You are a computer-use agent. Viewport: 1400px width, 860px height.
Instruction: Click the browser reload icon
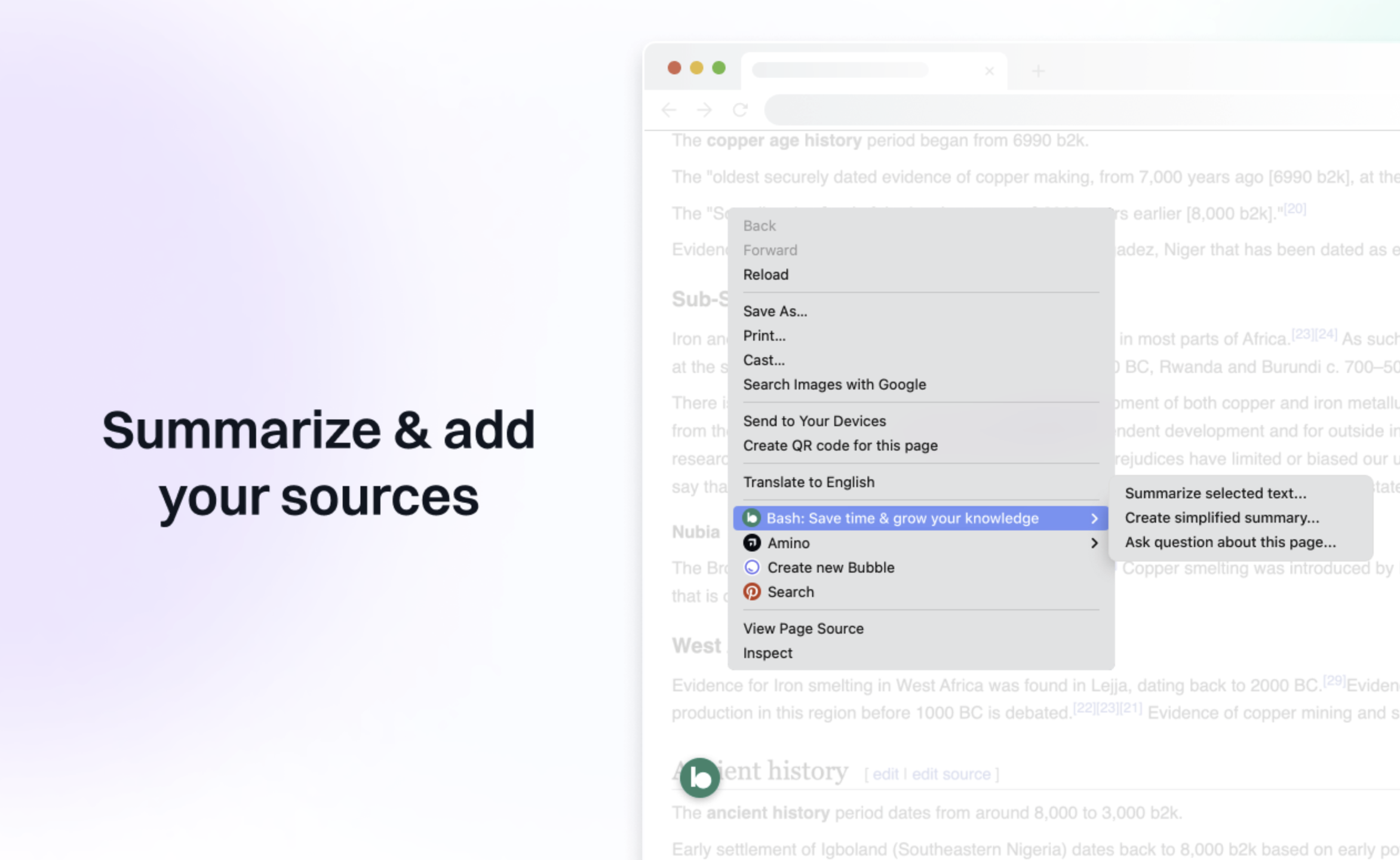click(x=740, y=110)
